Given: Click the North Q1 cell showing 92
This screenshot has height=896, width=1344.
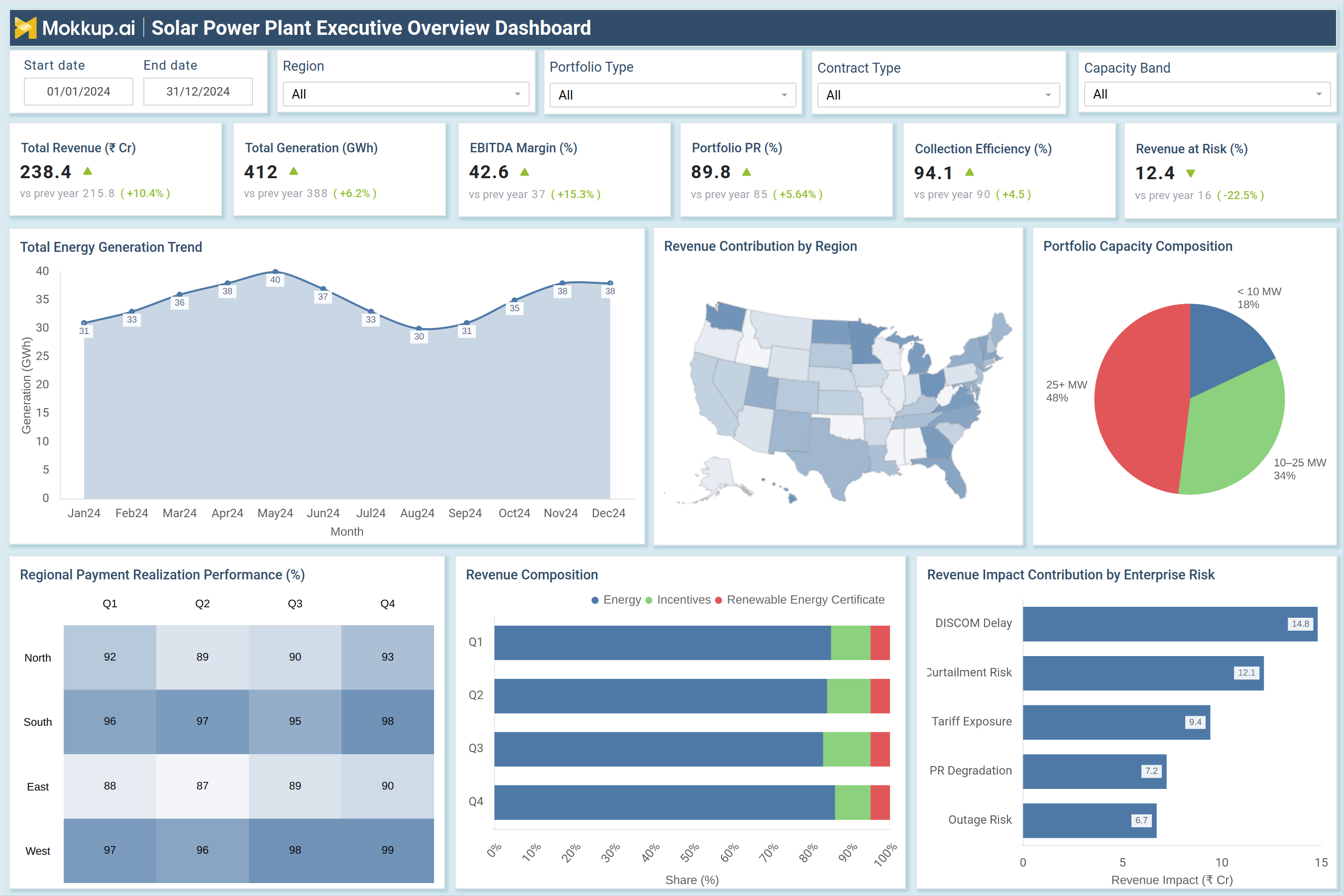Looking at the screenshot, I should pos(110,657).
